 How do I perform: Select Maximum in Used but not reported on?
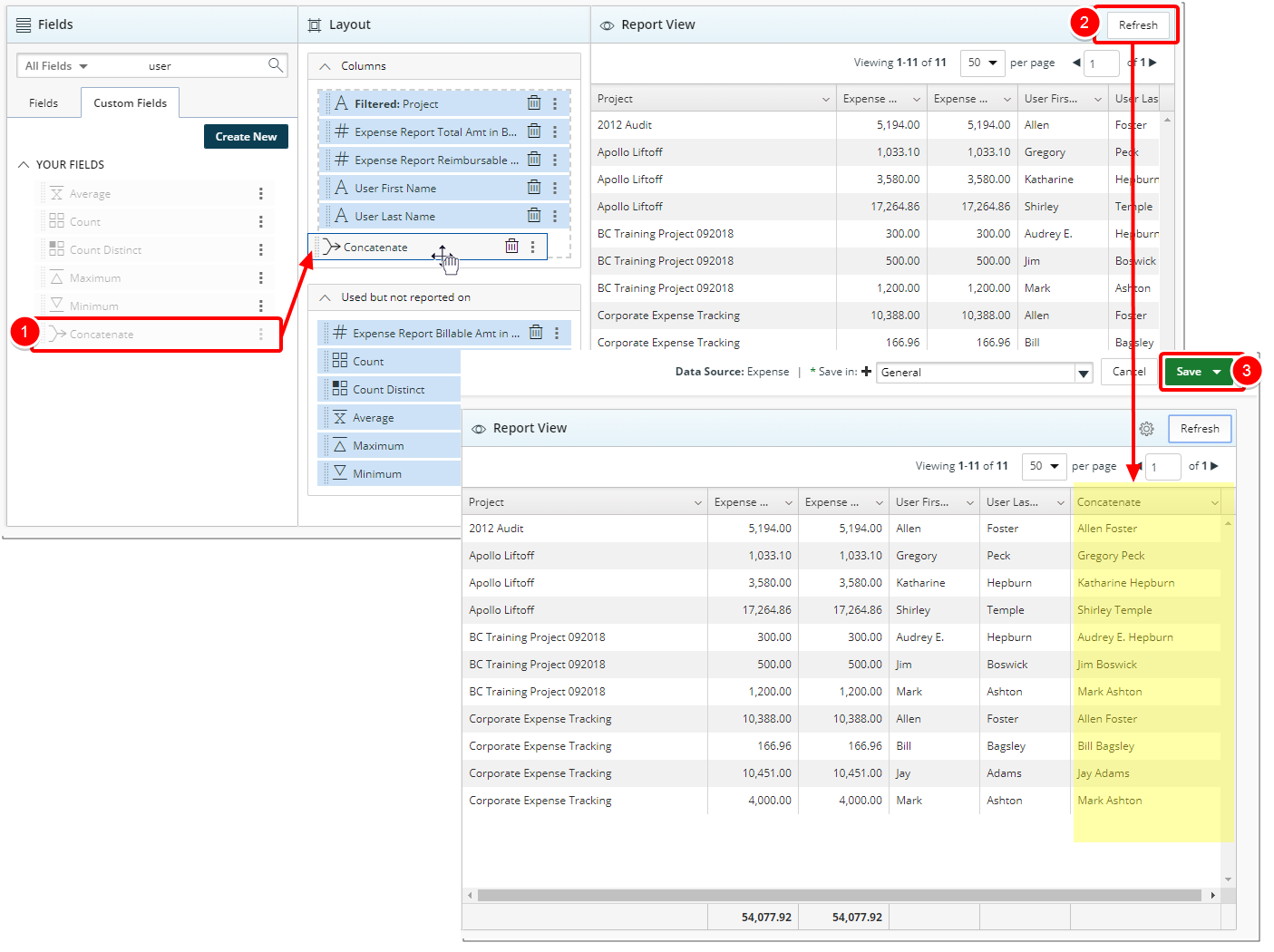[389, 445]
